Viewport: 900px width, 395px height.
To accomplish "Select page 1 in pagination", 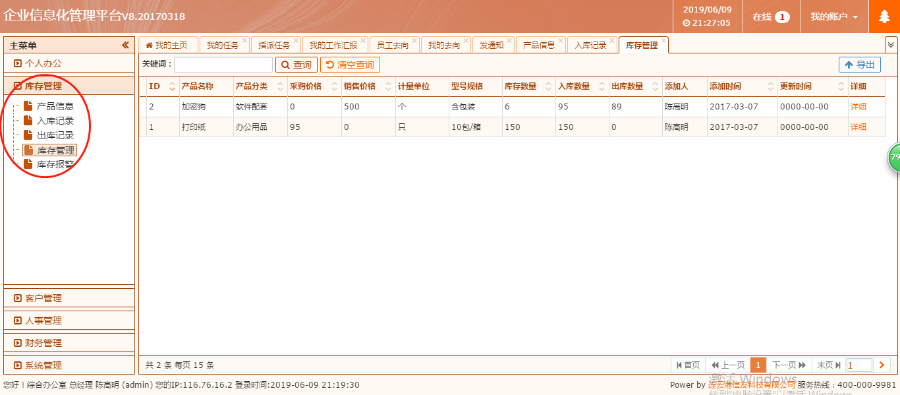I will tap(758, 365).
